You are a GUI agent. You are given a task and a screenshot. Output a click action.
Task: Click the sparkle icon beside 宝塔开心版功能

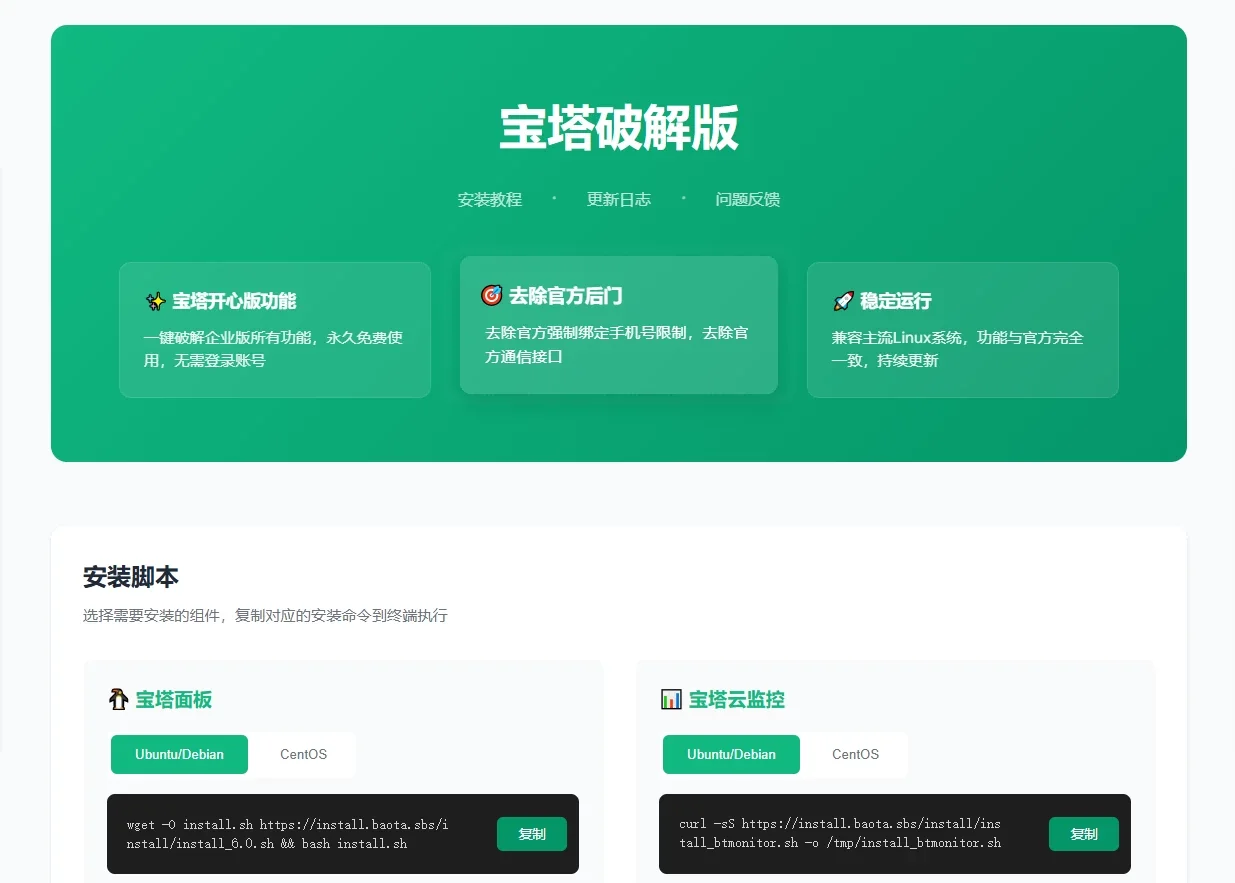156,299
